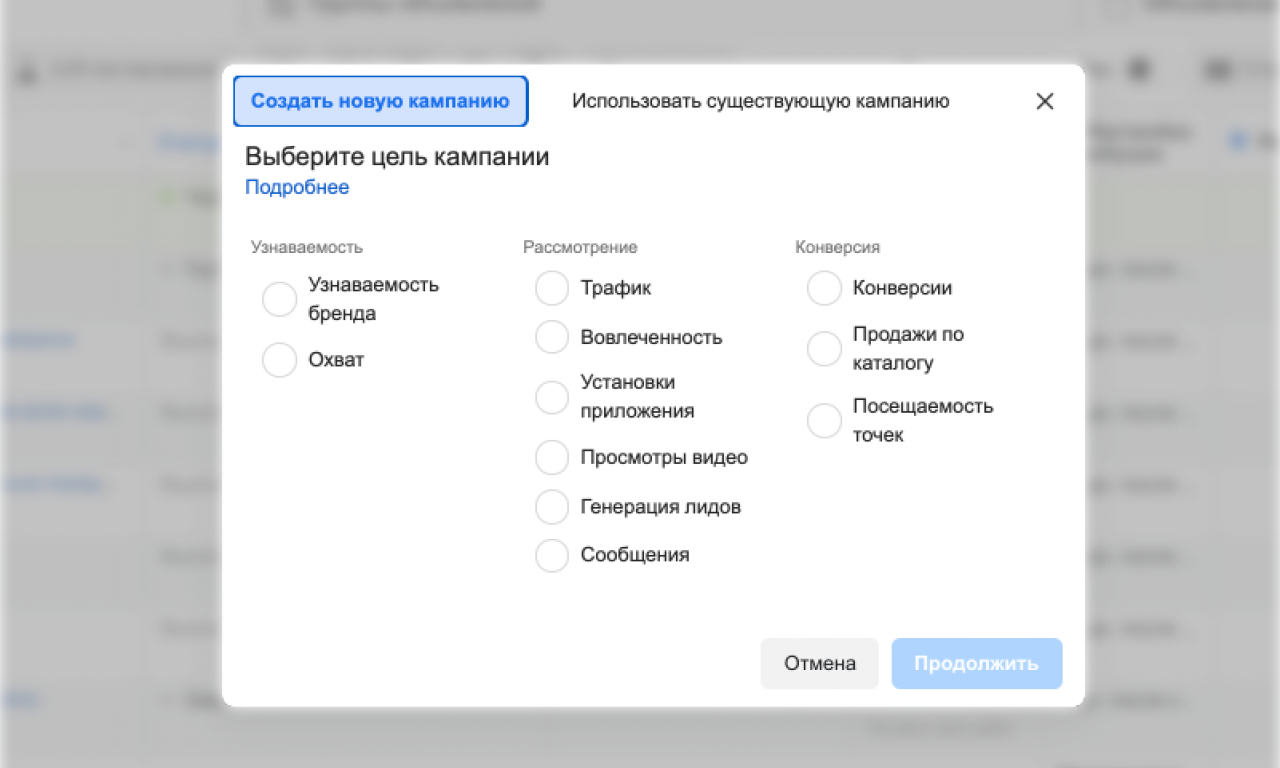Viewport: 1280px width, 768px height.
Task: Click the 'Рассмотрение' column heading
Action: coord(580,247)
